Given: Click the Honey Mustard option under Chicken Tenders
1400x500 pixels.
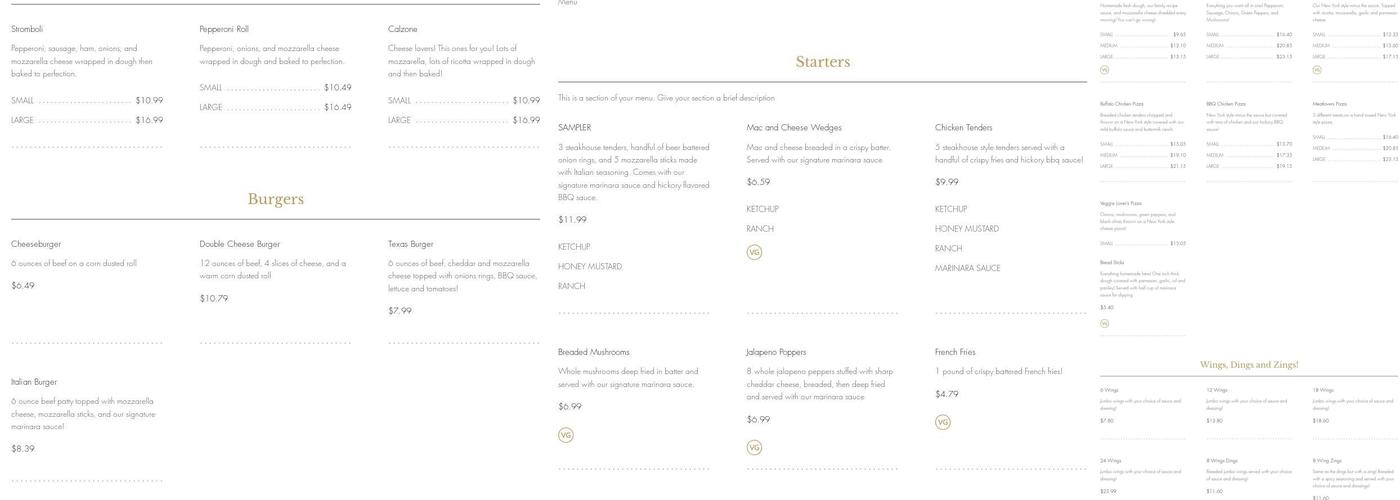Looking at the screenshot, I should coord(966,229).
